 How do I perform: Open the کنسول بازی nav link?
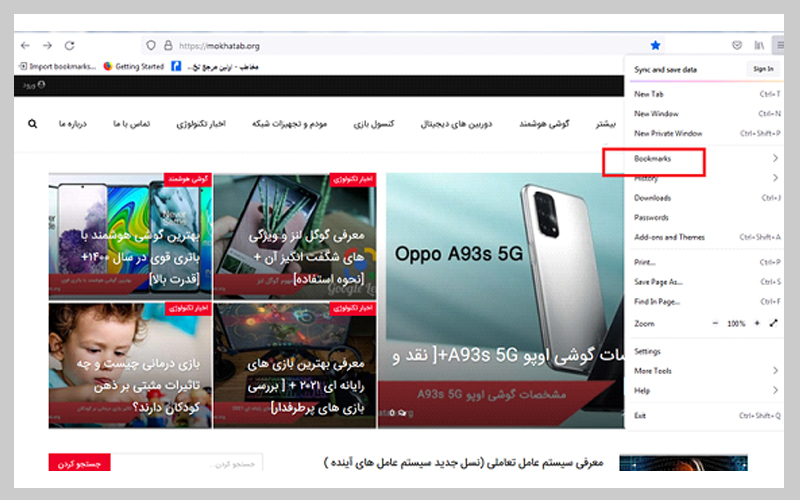click(x=374, y=123)
